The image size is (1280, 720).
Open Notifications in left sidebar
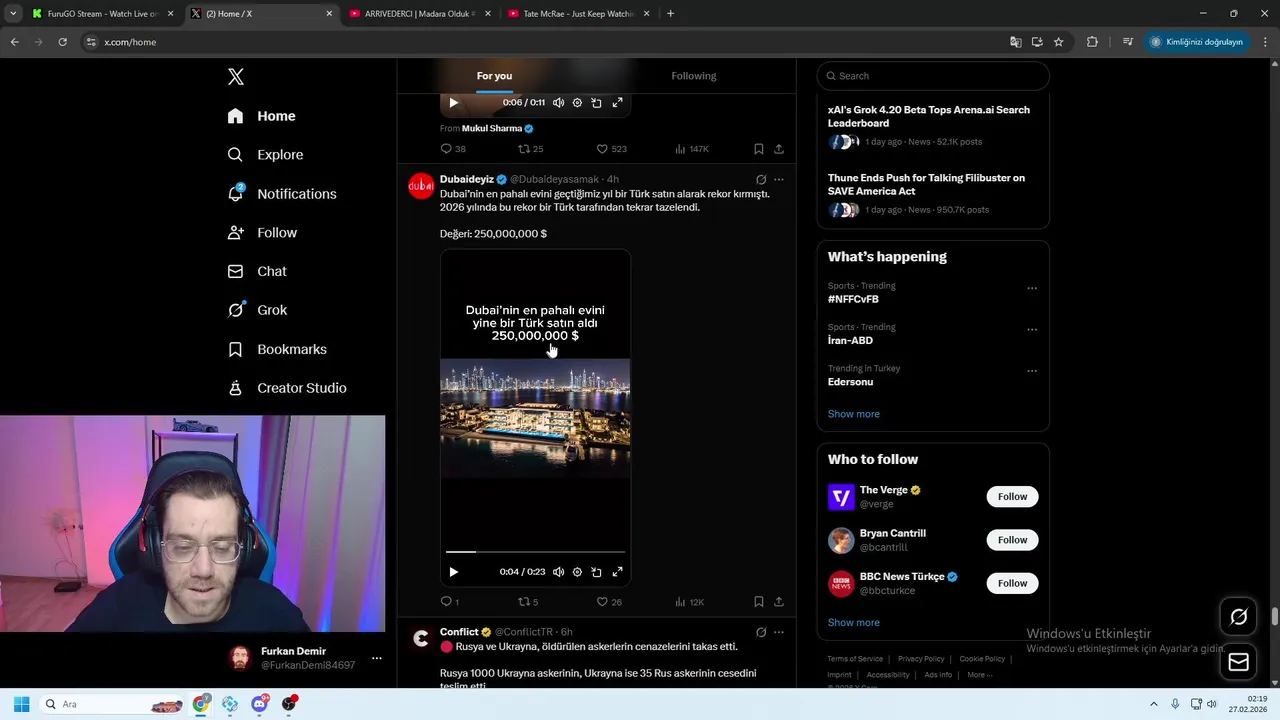tap(282, 194)
